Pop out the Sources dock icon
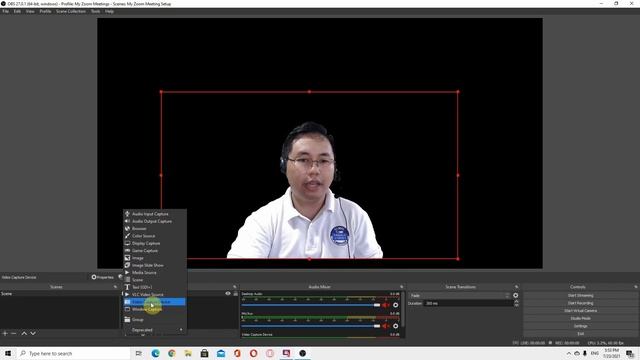 click(235, 287)
